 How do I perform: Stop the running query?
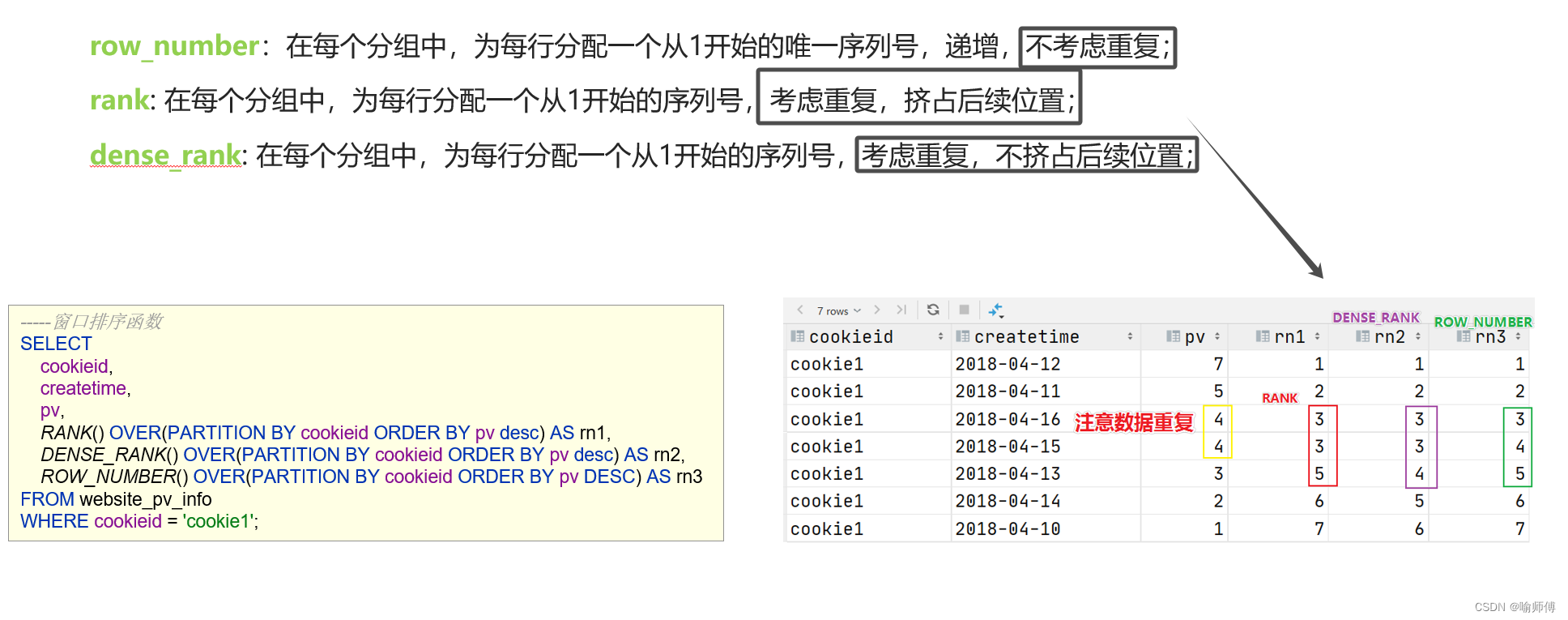964,310
